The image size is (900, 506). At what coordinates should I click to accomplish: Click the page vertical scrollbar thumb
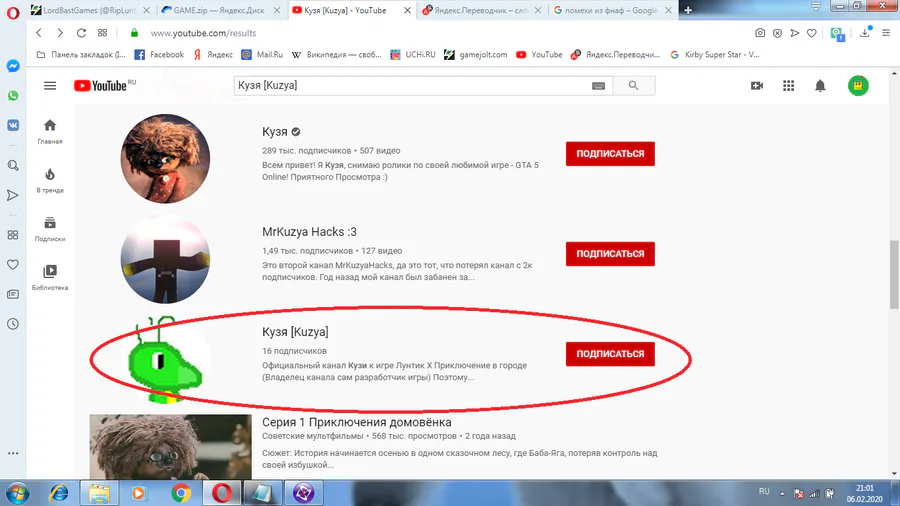(894, 275)
